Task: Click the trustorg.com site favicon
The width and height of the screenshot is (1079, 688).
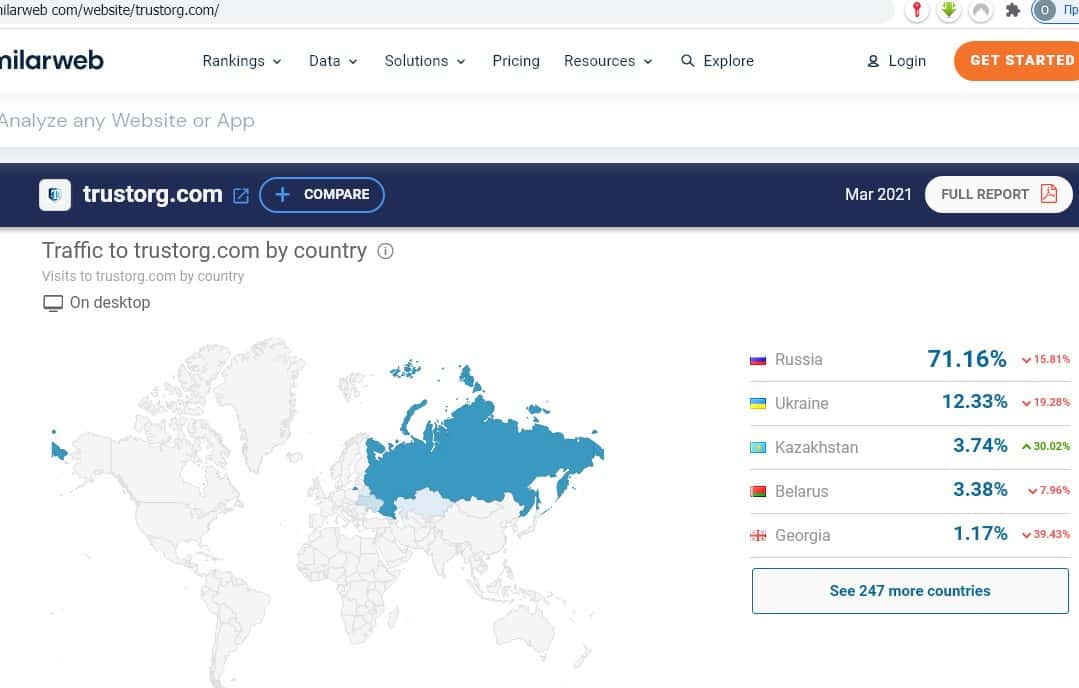Action: pyautogui.click(x=55, y=195)
